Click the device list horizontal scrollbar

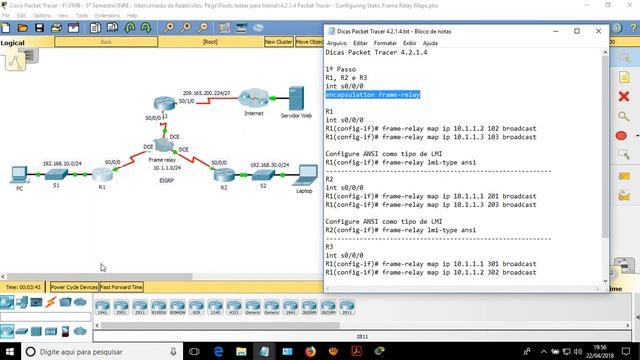(220, 325)
